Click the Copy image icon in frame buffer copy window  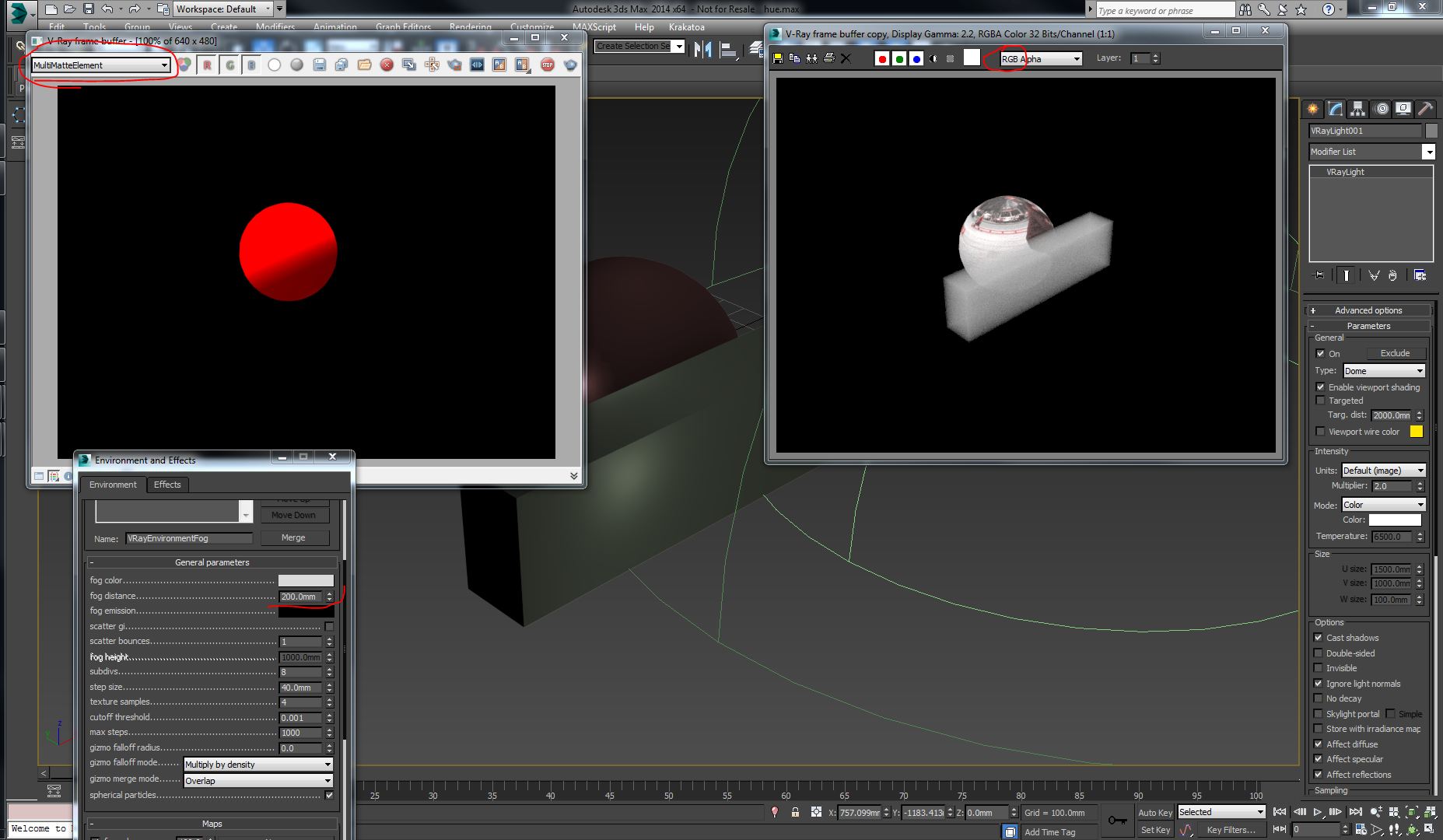pos(794,58)
